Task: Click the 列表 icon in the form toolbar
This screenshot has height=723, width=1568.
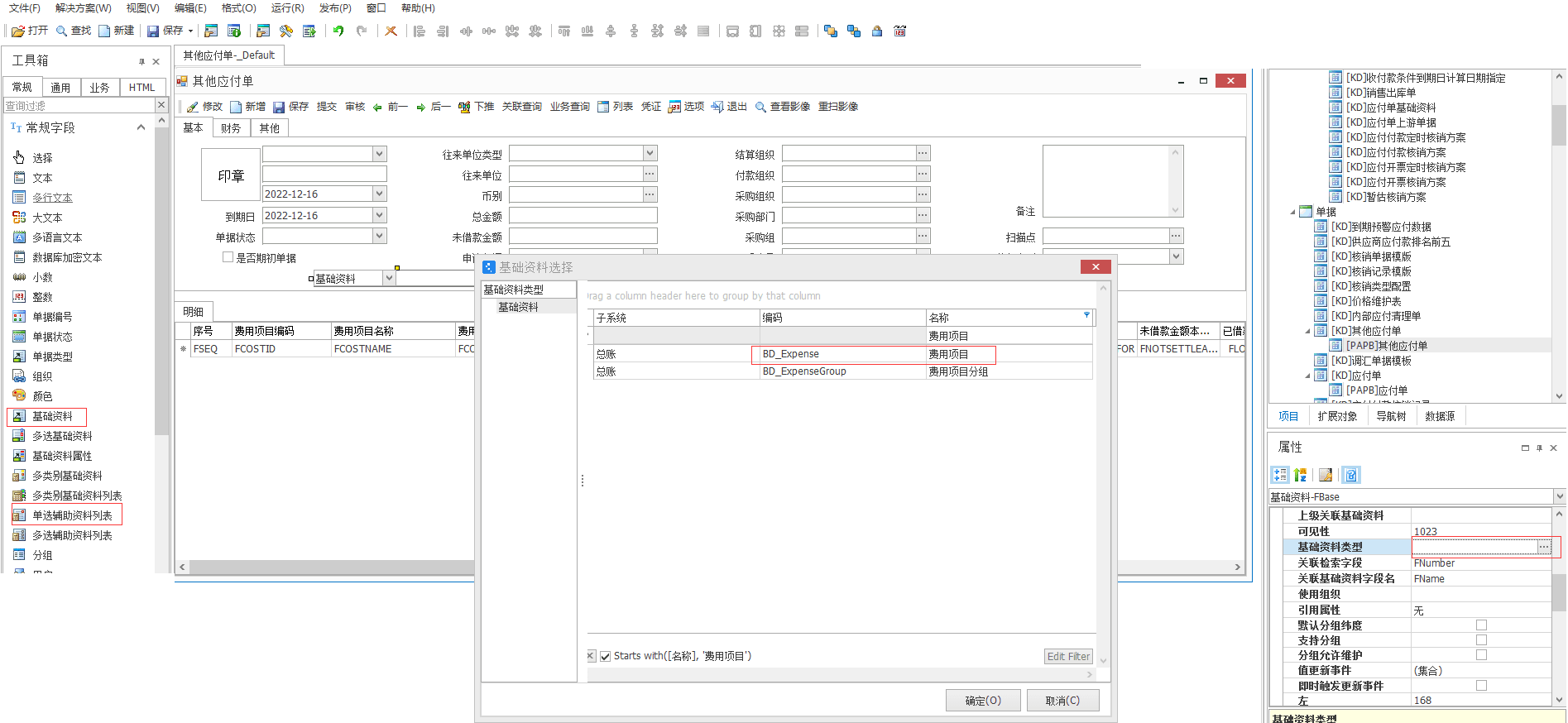Action: [x=603, y=107]
